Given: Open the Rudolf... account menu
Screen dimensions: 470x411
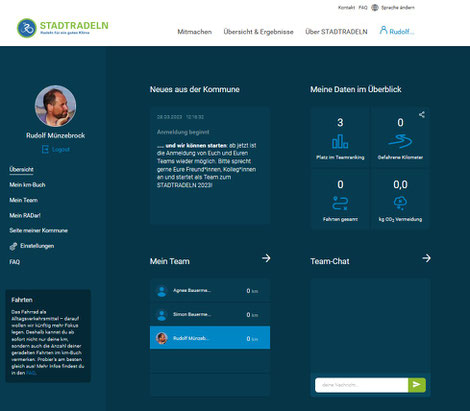Looking at the screenshot, I should click(x=402, y=32).
